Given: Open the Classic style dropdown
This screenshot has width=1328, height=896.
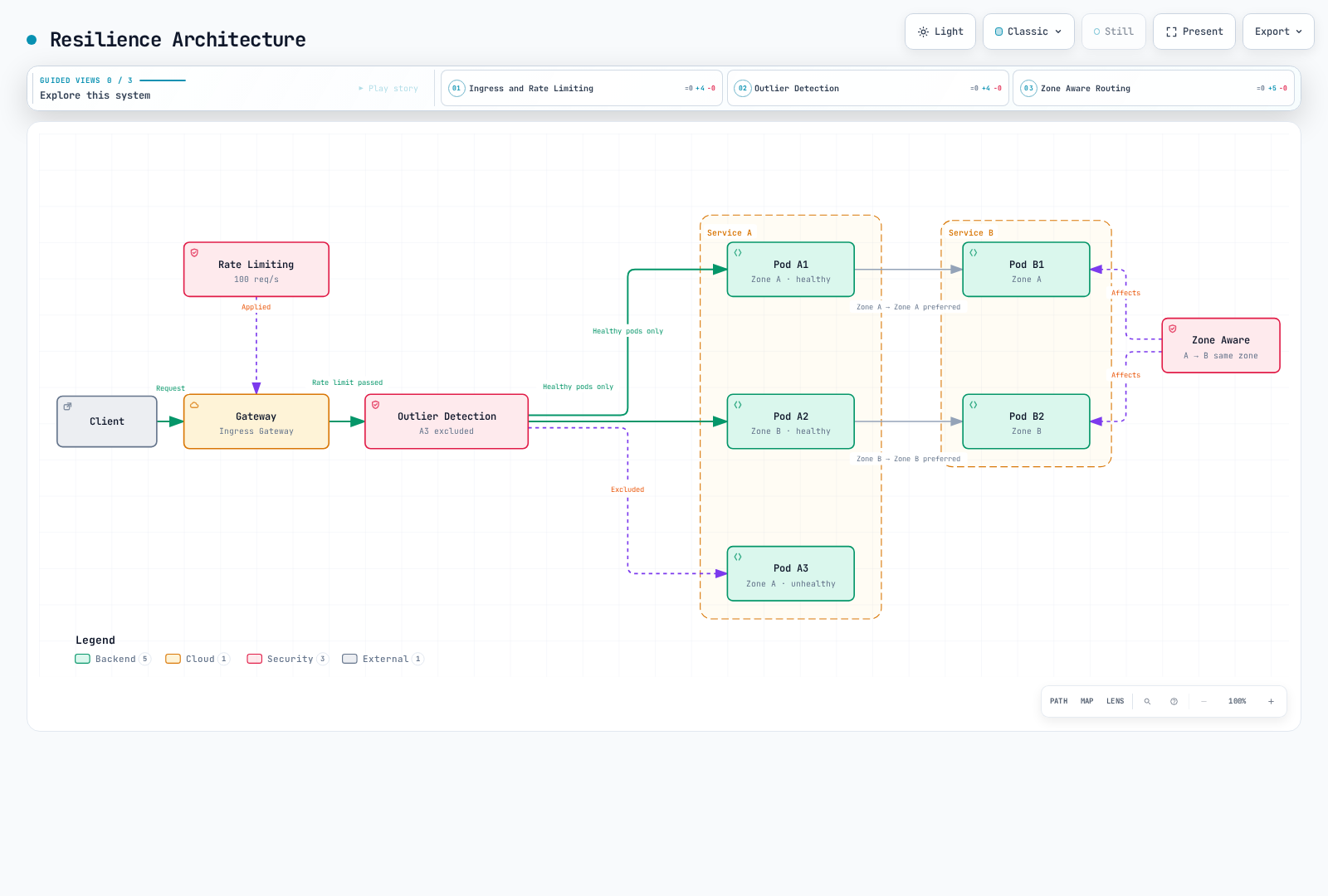Looking at the screenshot, I should (x=1028, y=32).
